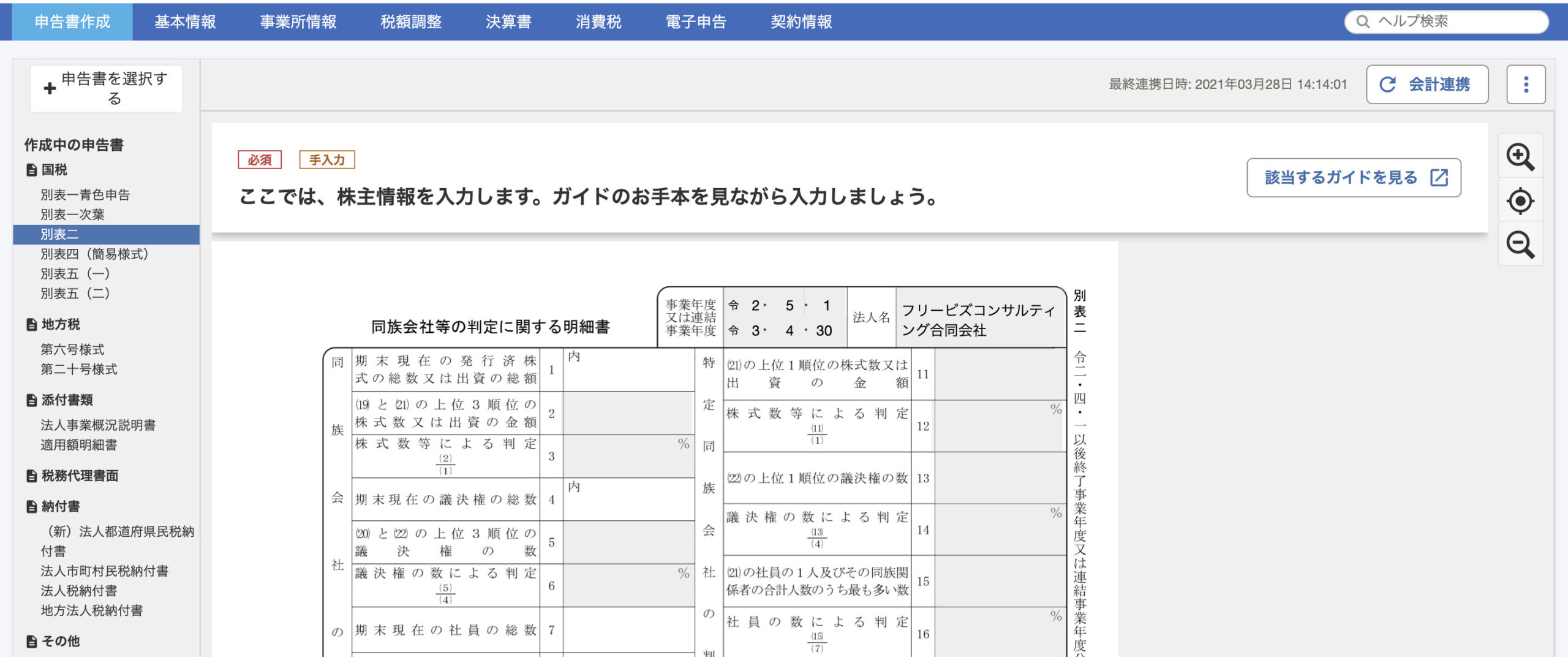
Task: Click field 4 議決権の総数 input
Action: [x=628, y=499]
